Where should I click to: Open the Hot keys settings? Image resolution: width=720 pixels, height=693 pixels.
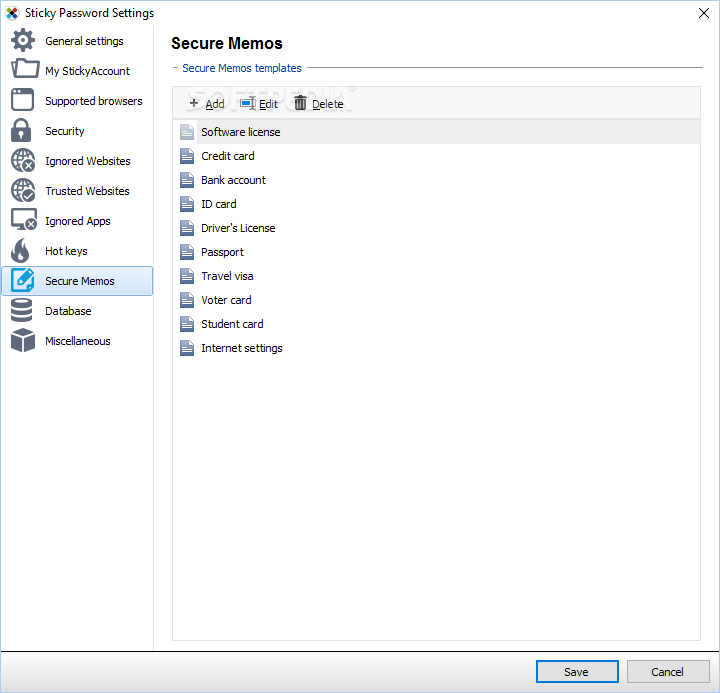click(x=77, y=251)
